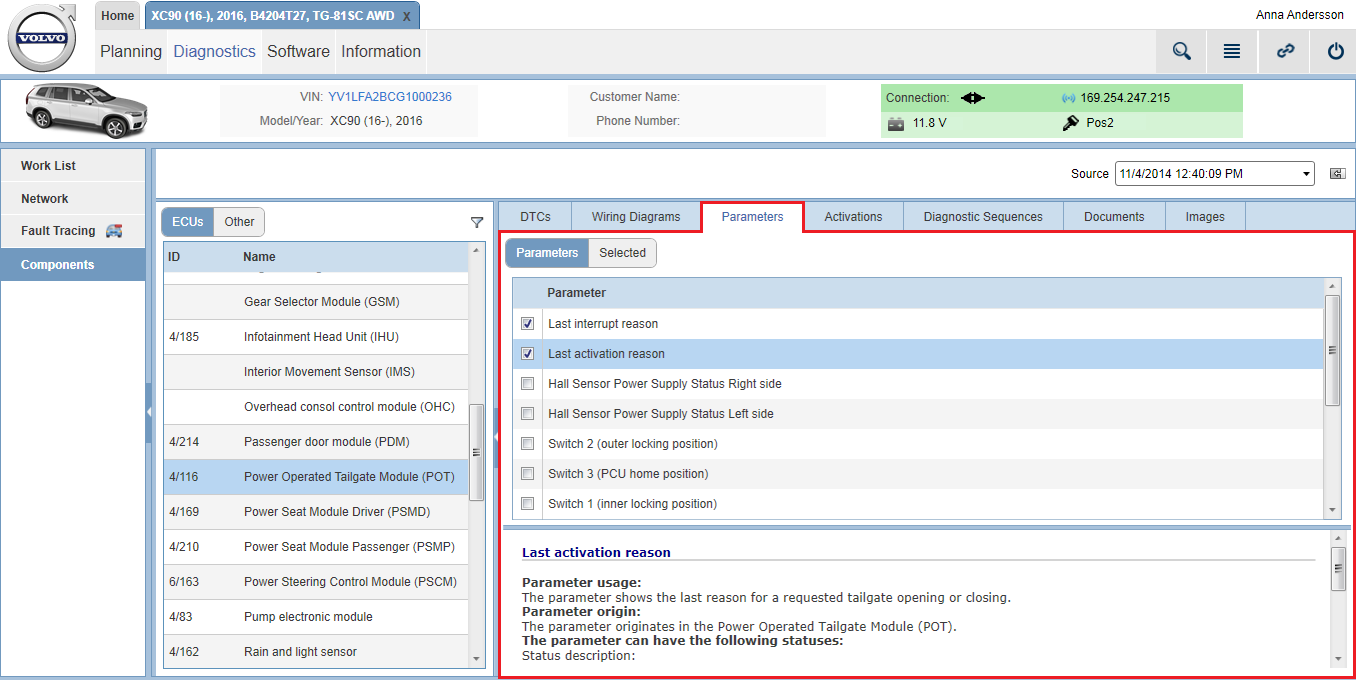Open the Source date dropdown

click(1215, 174)
